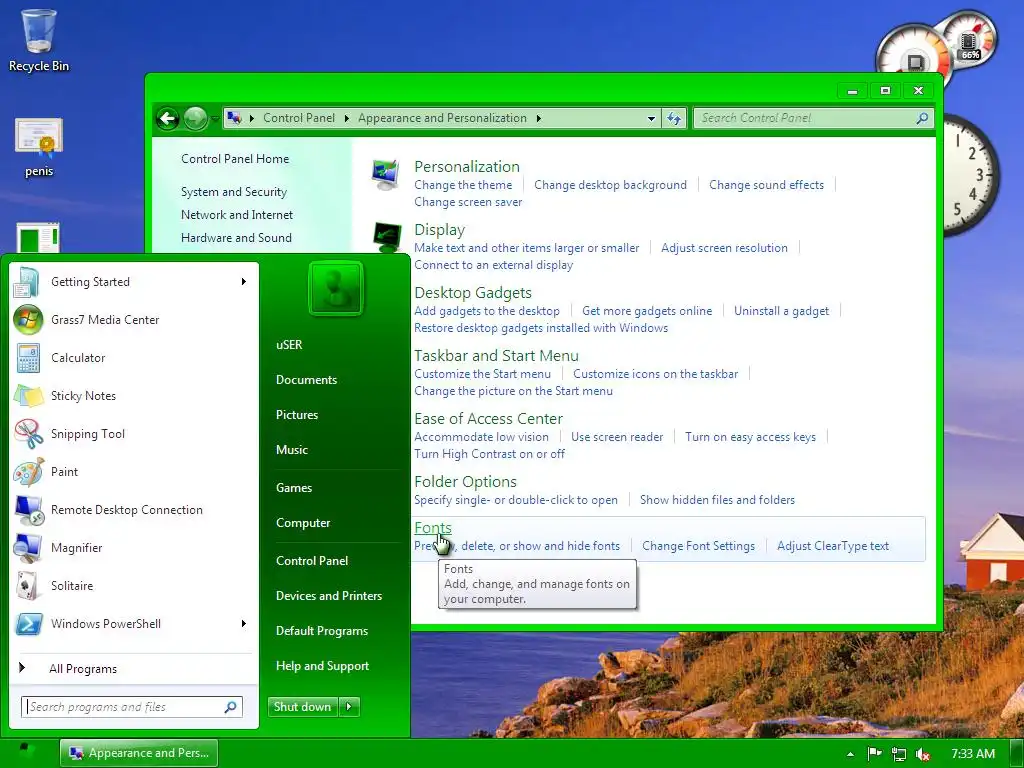
Task: Click Uninstall a gadget link
Action: 782,311
